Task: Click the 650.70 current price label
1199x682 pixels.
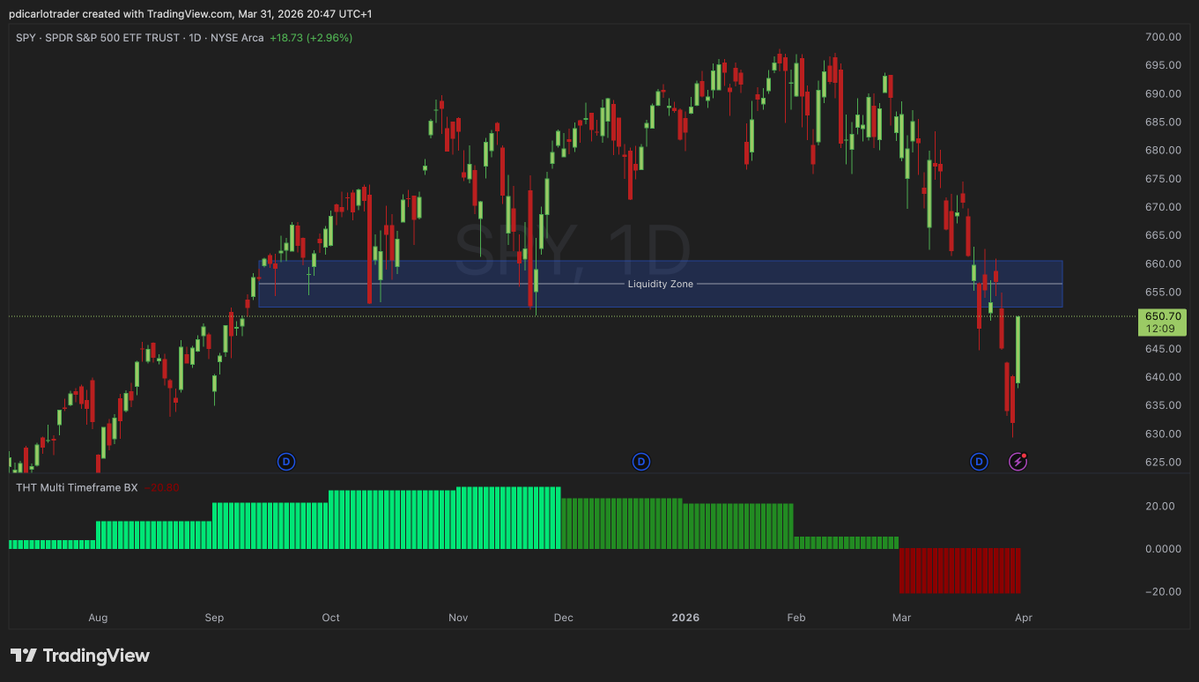Action: 1162,316
